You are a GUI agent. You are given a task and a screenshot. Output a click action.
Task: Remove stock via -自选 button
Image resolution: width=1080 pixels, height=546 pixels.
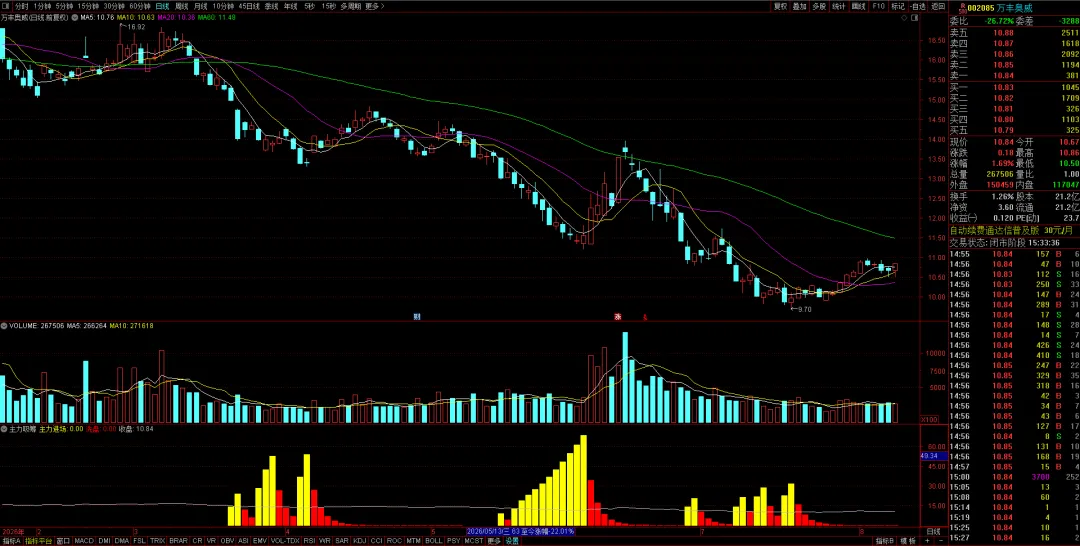click(x=918, y=6)
